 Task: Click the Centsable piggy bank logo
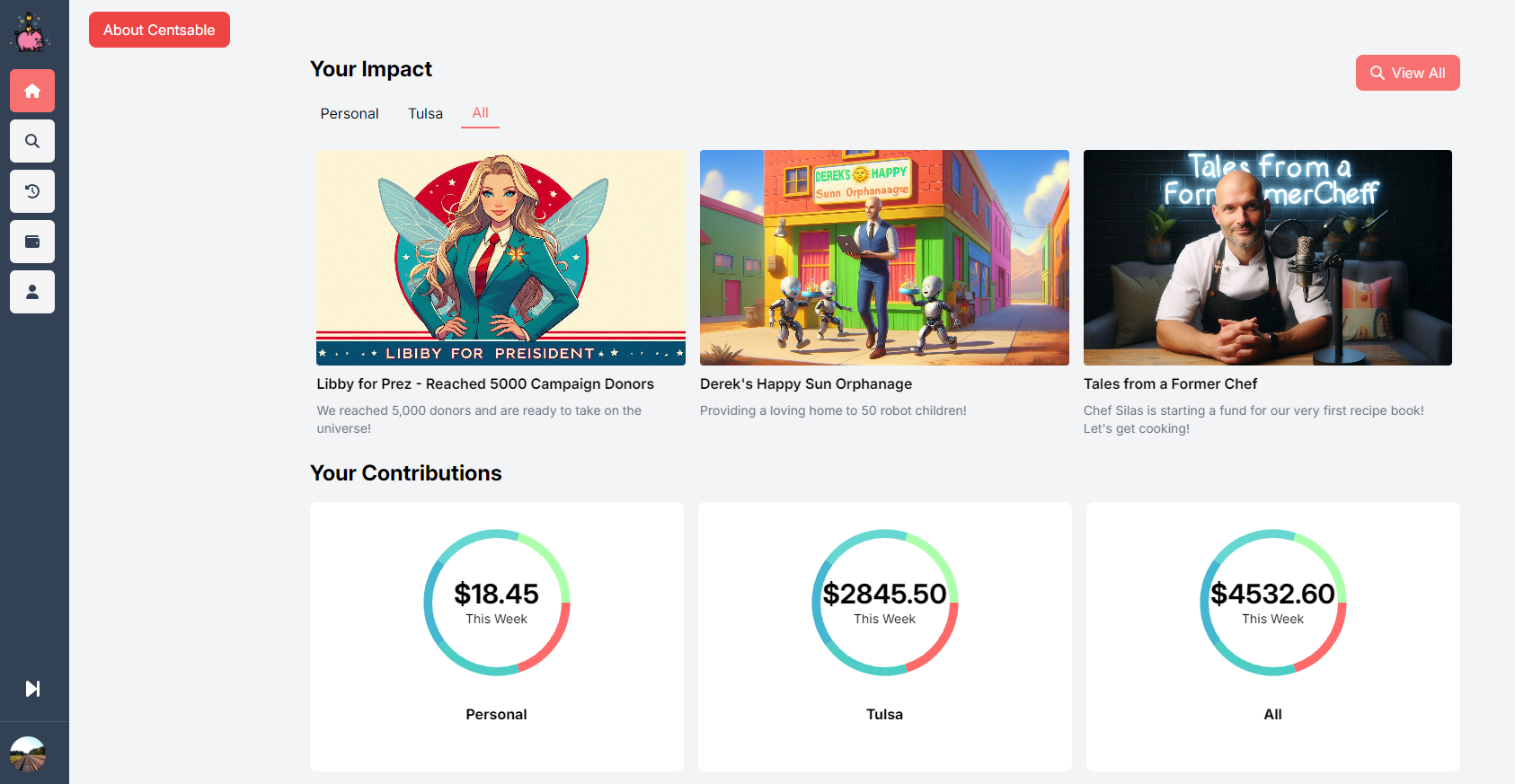pos(31,33)
